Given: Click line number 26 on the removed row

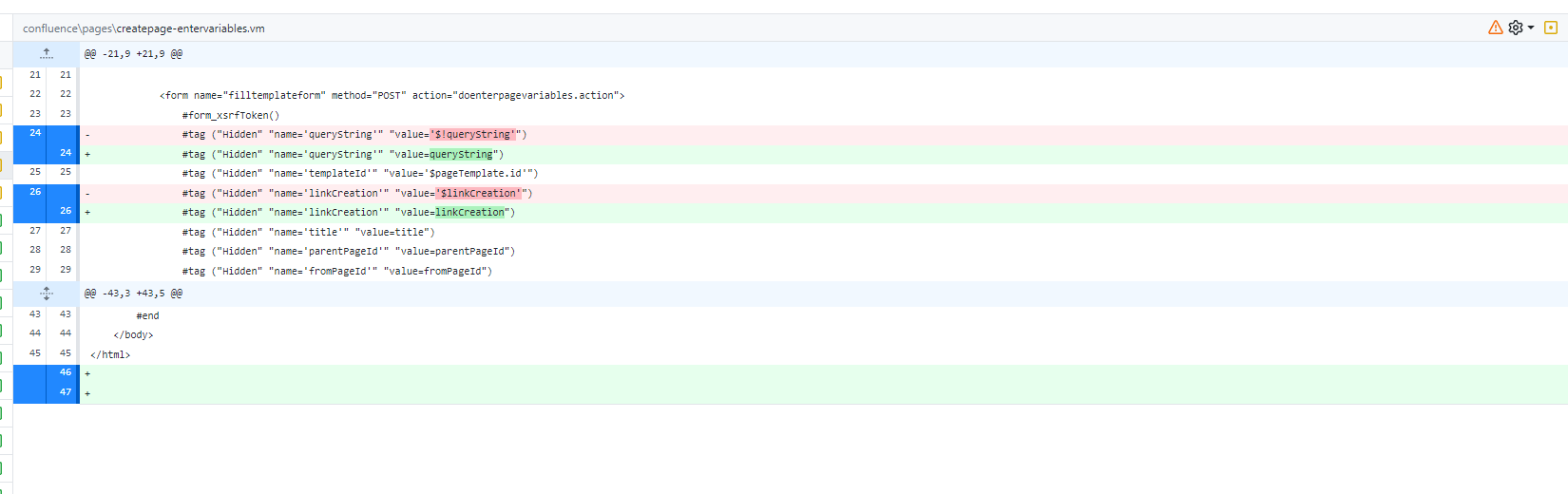Looking at the screenshot, I should [x=35, y=192].
